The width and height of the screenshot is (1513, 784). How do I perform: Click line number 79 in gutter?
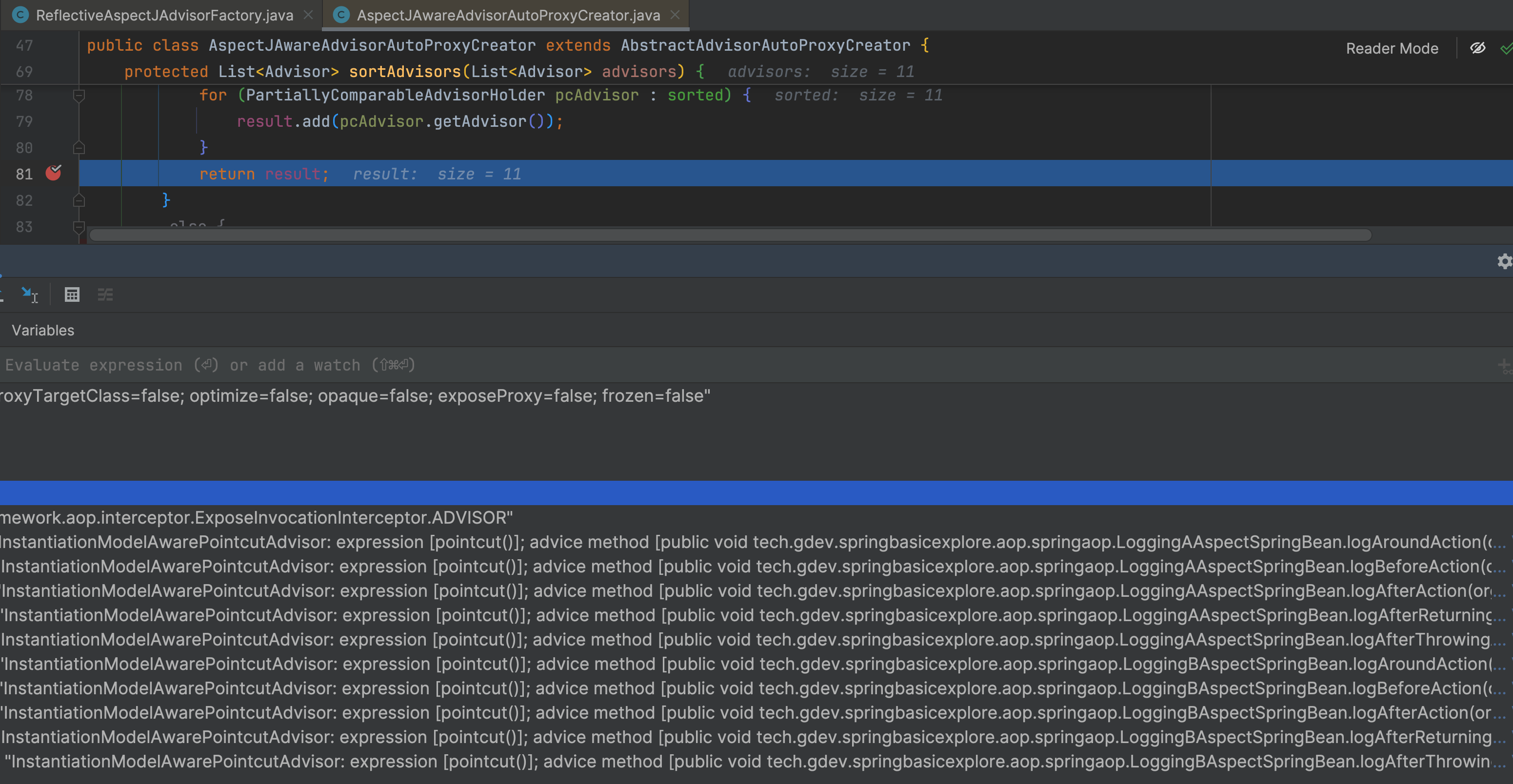tap(24, 121)
